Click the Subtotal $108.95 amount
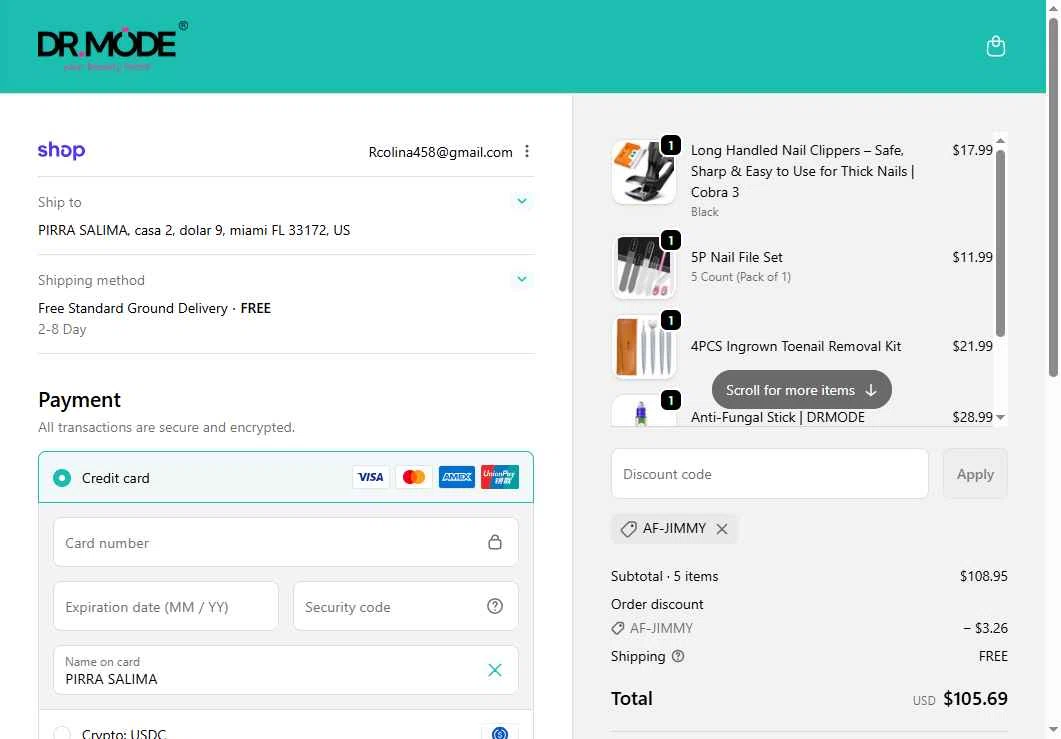 coord(983,576)
